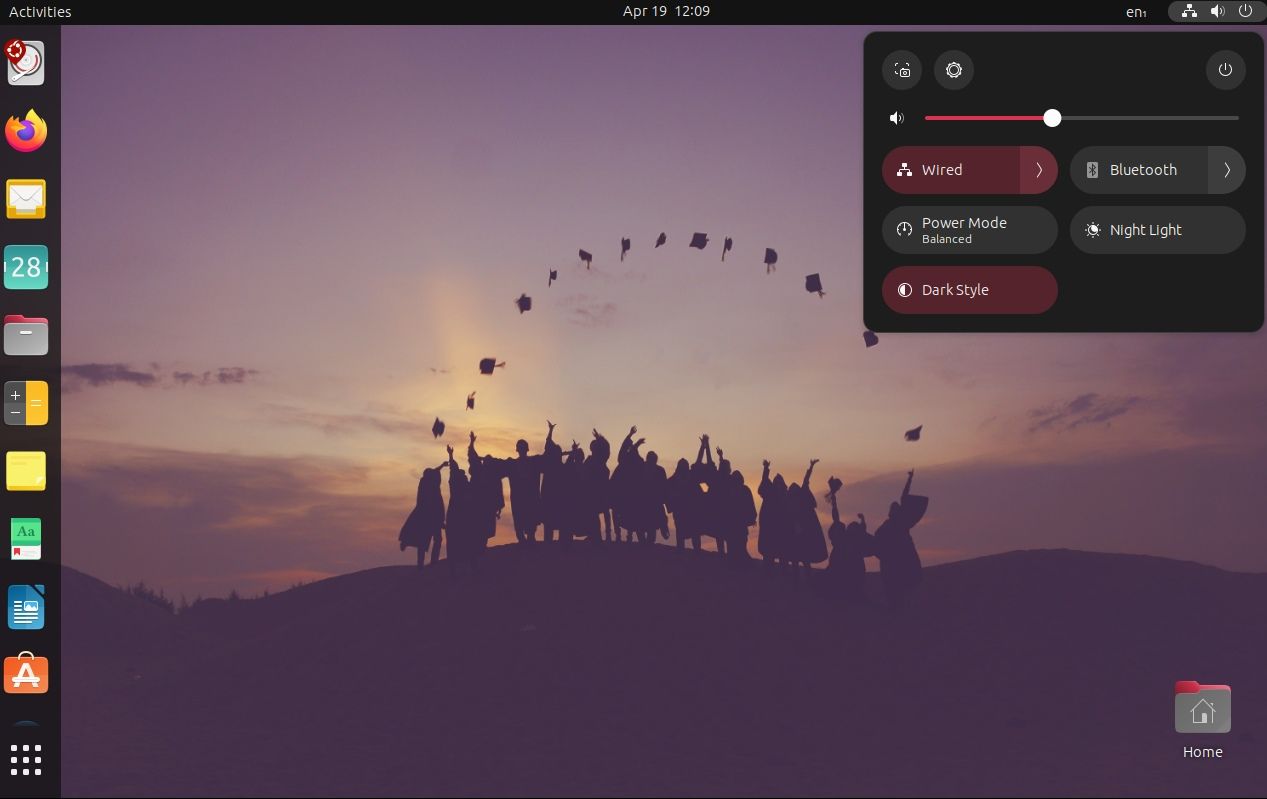Screen dimensions: 1267x799
Task: Toggle Dark Style off
Action: [x=955, y=290]
